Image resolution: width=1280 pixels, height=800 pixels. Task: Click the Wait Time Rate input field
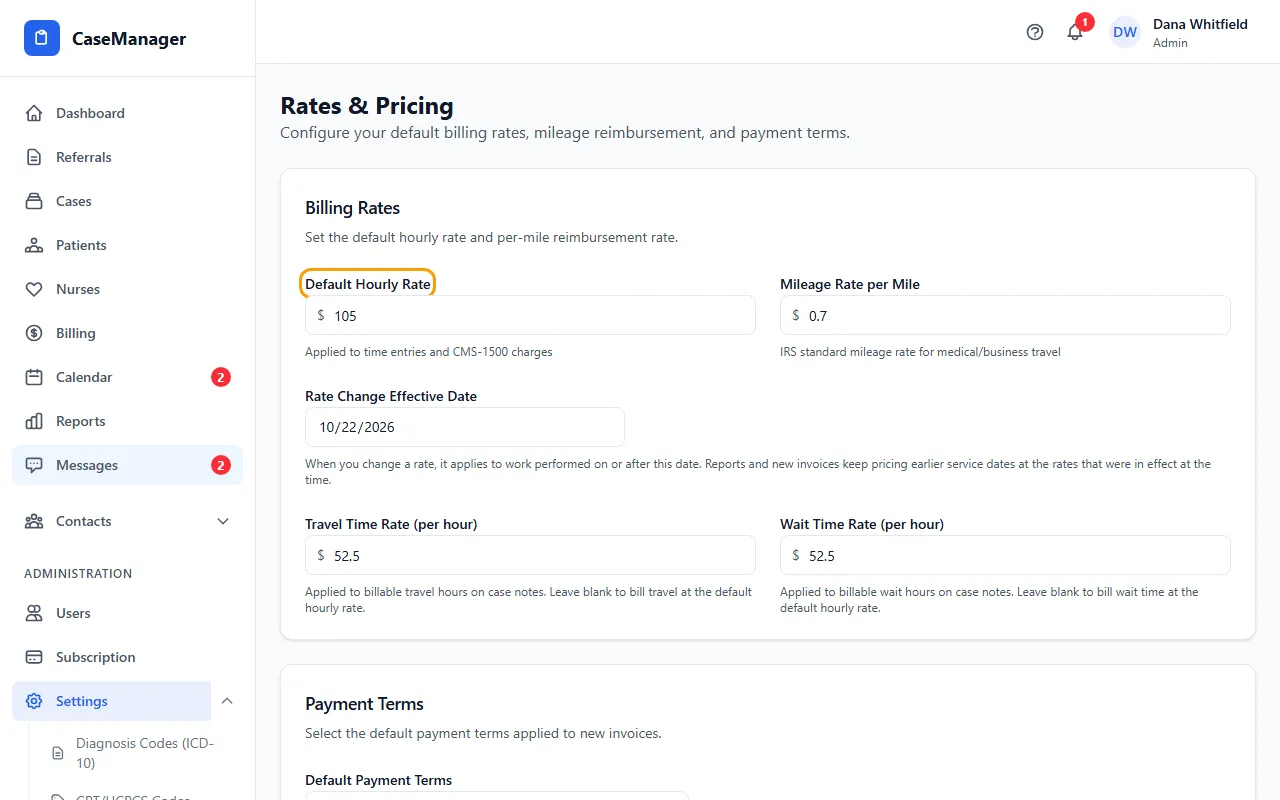click(1005, 555)
